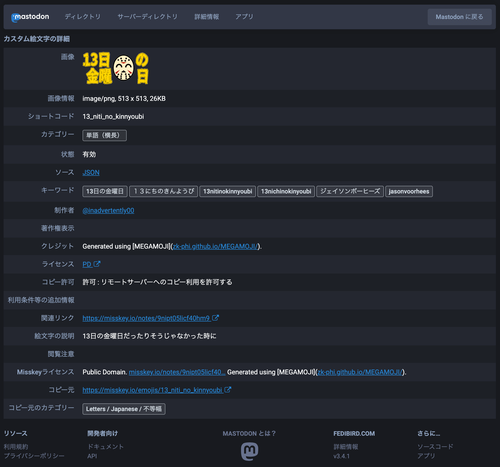This screenshot has height=467, width=500.
Task: Select shortcode text 13_niti_no_kinnyoubi
Action: point(113,117)
